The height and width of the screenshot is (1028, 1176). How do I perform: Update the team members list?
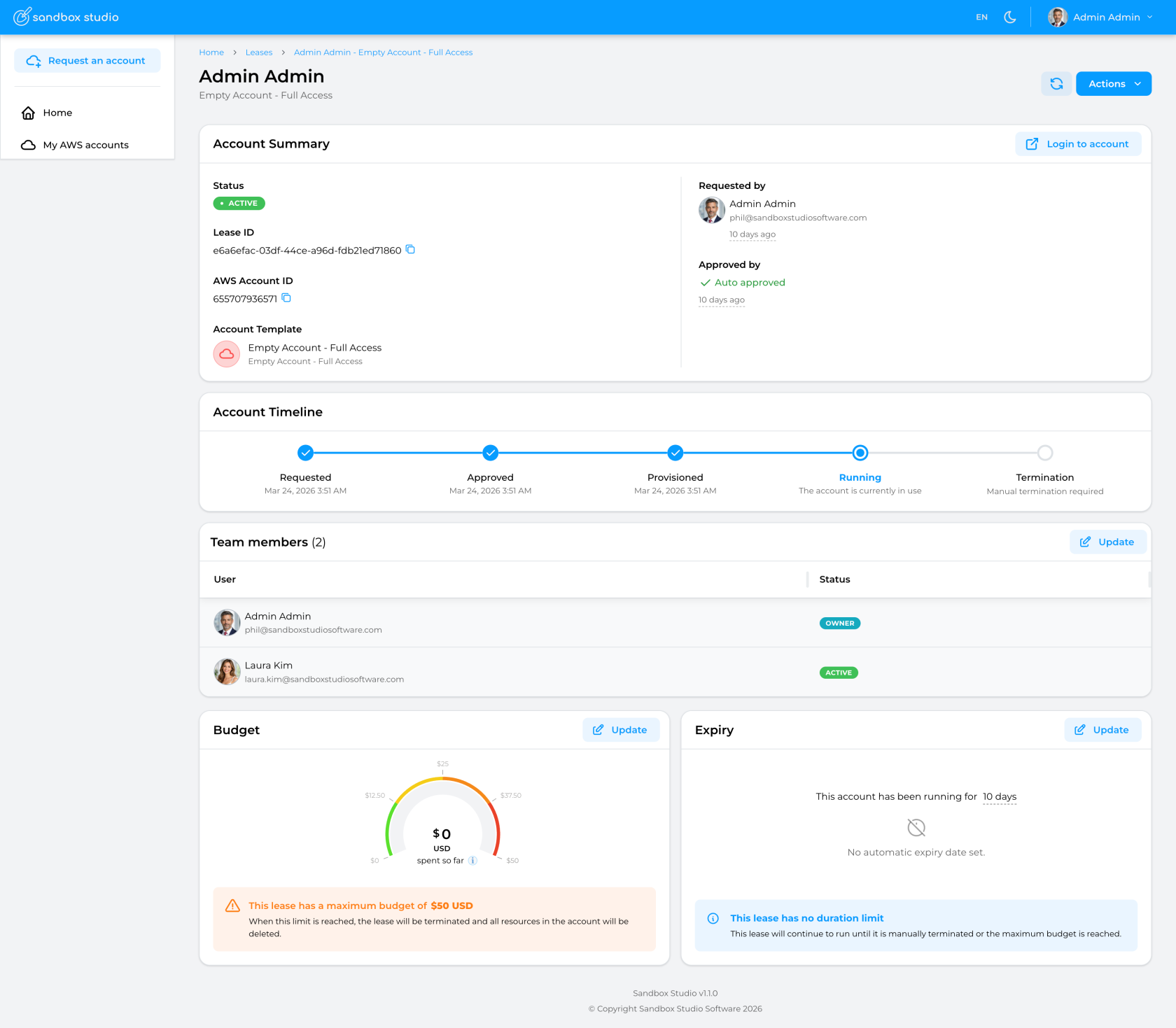pos(1107,542)
